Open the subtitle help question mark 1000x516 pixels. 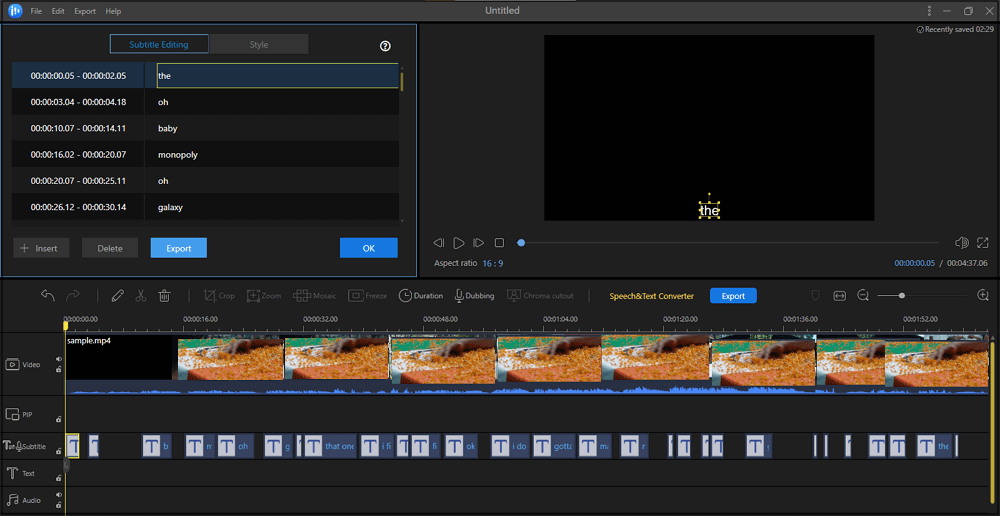point(386,46)
